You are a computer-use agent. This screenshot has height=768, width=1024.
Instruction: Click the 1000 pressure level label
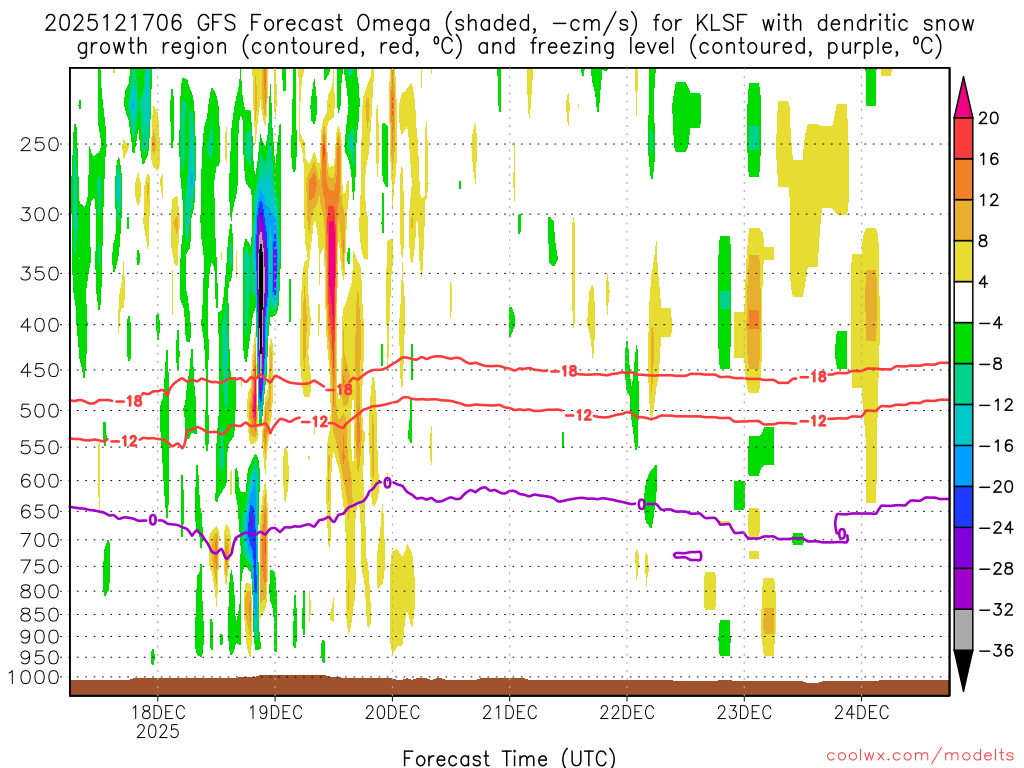click(34, 678)
